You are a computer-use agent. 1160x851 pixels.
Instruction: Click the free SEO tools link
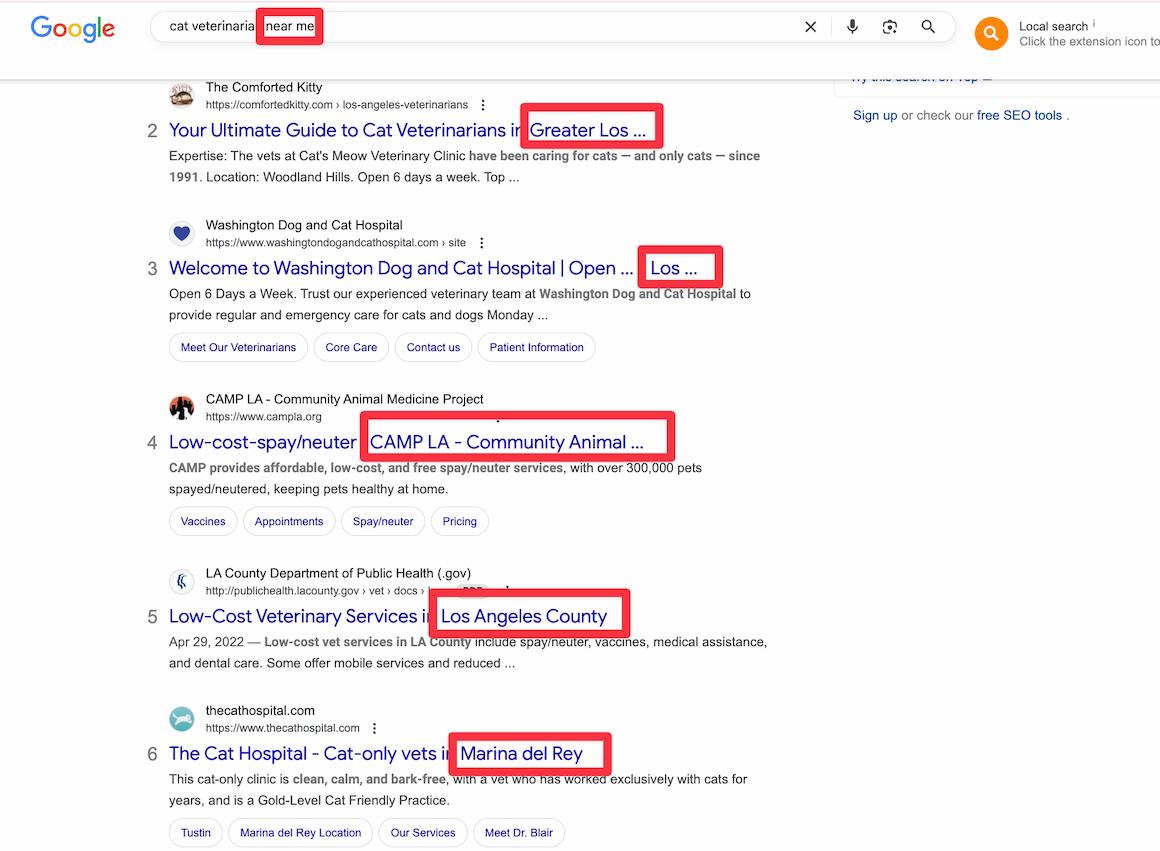(1019, 115)
